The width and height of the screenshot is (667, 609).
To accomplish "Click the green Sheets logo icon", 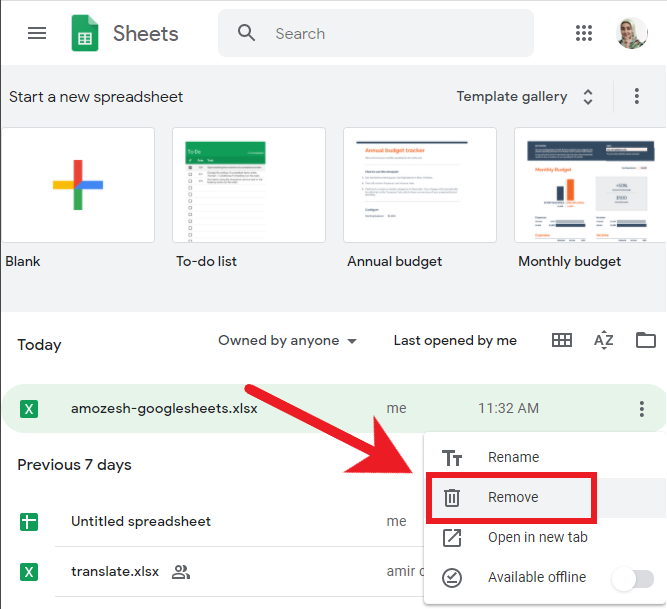I will (85, 33).
